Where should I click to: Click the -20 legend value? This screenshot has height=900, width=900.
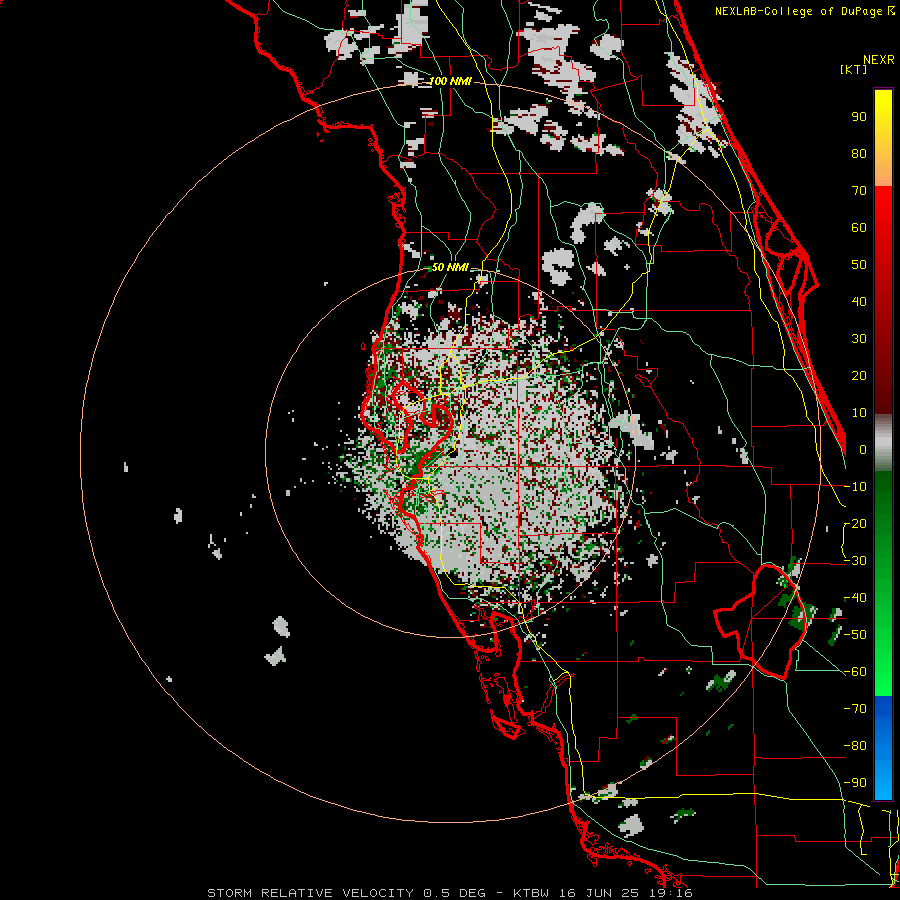[x=855, y=523]
